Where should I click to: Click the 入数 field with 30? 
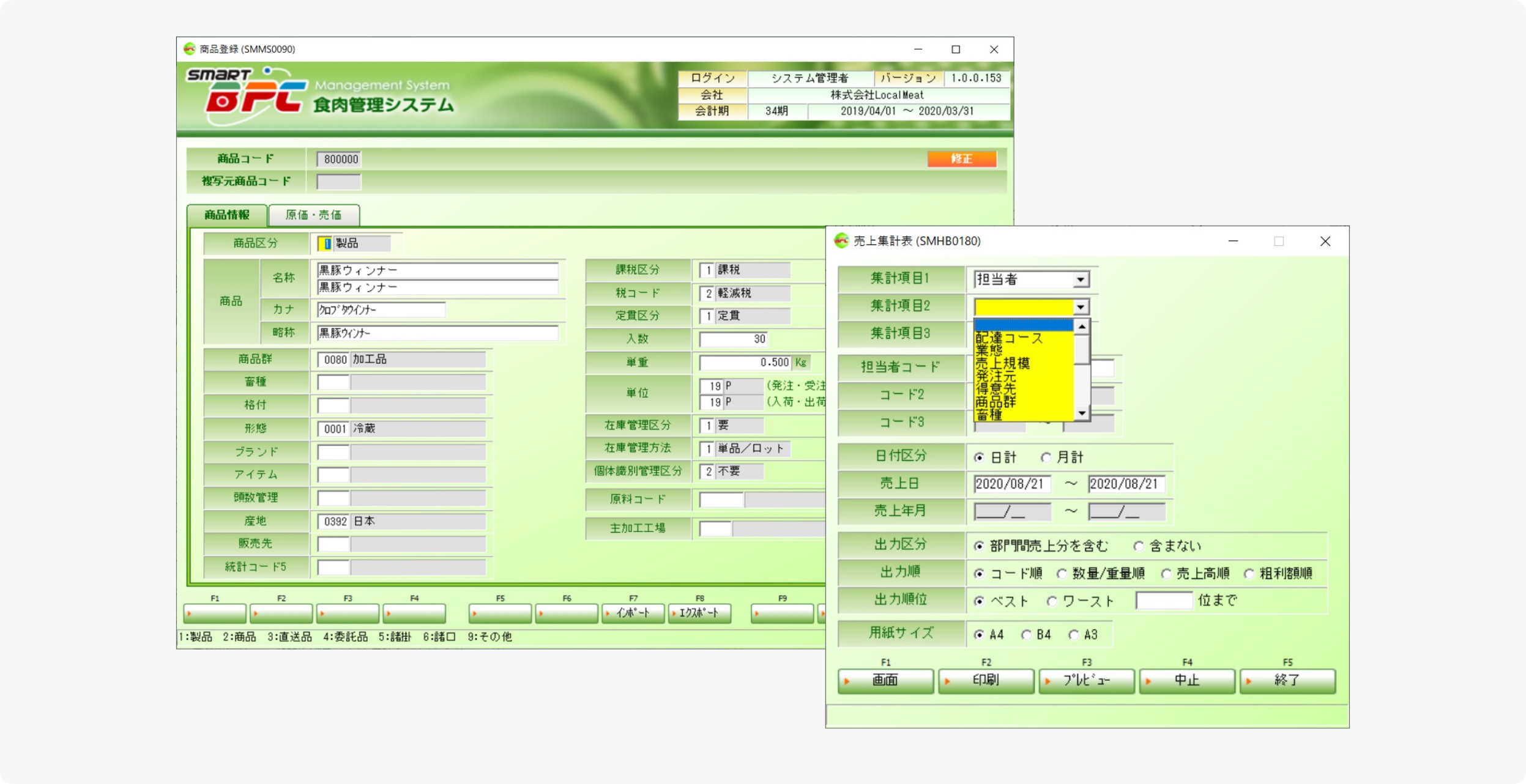[x=734, y=339]
